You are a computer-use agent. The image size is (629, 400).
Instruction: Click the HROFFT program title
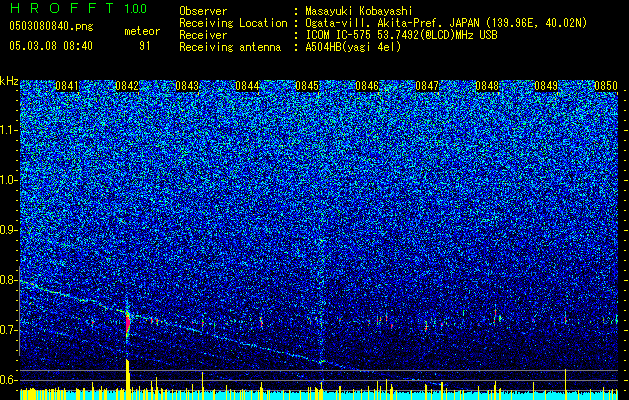62,8
